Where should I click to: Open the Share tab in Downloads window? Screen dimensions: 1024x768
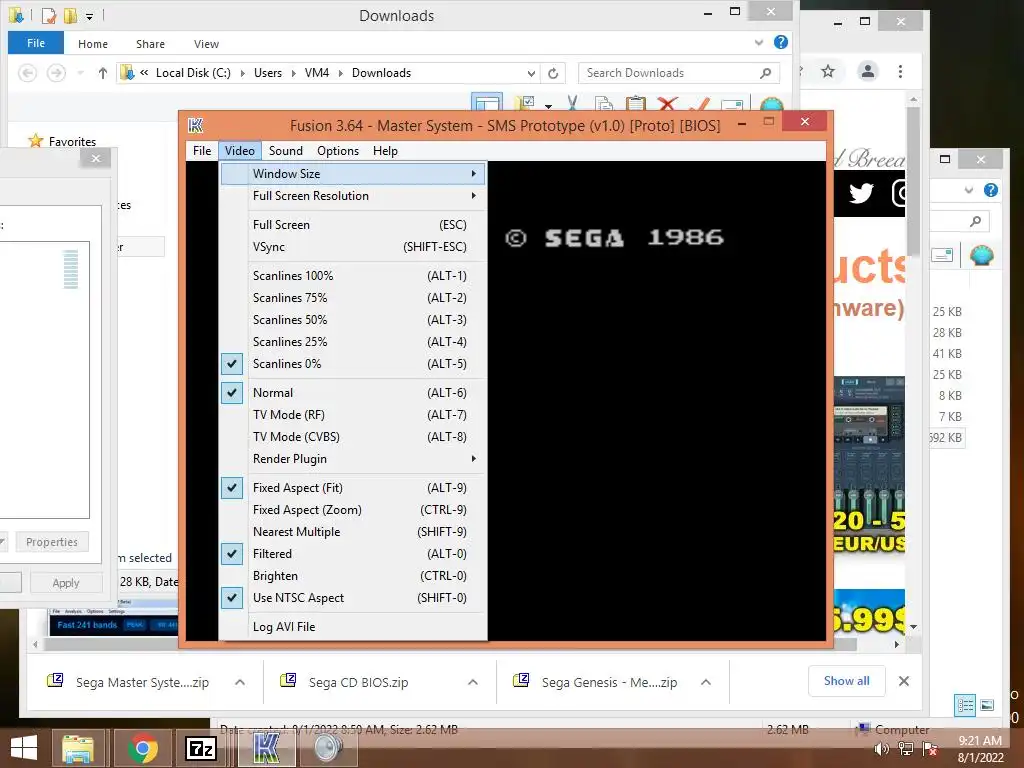click(150, 44)
